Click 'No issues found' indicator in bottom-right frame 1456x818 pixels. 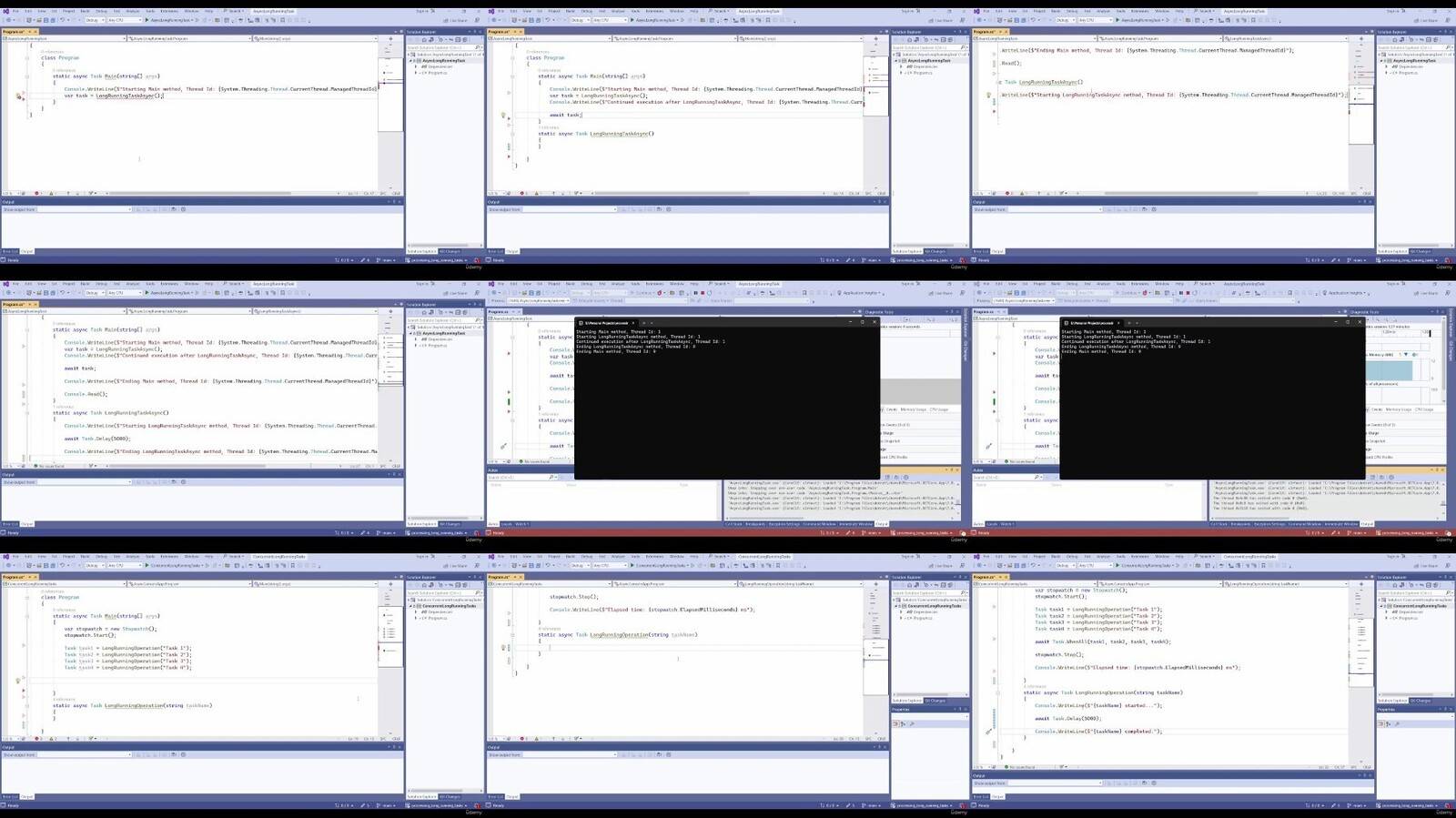point(1020,767)
